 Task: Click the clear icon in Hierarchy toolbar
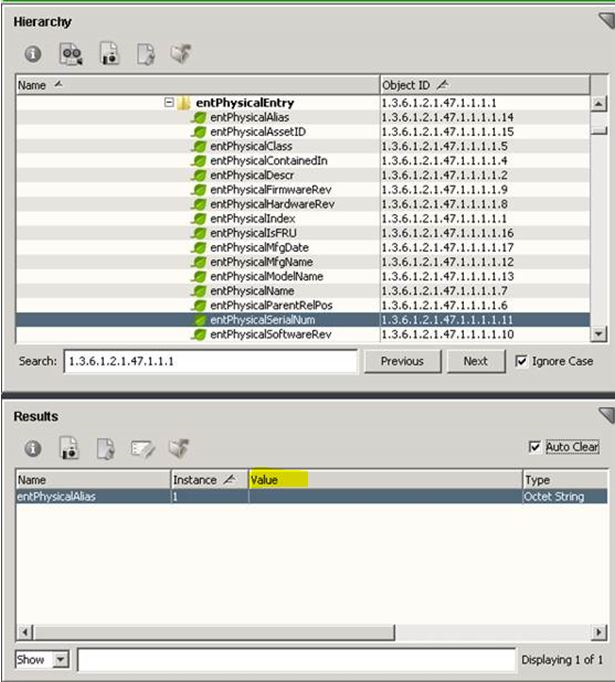pos(181,53)
